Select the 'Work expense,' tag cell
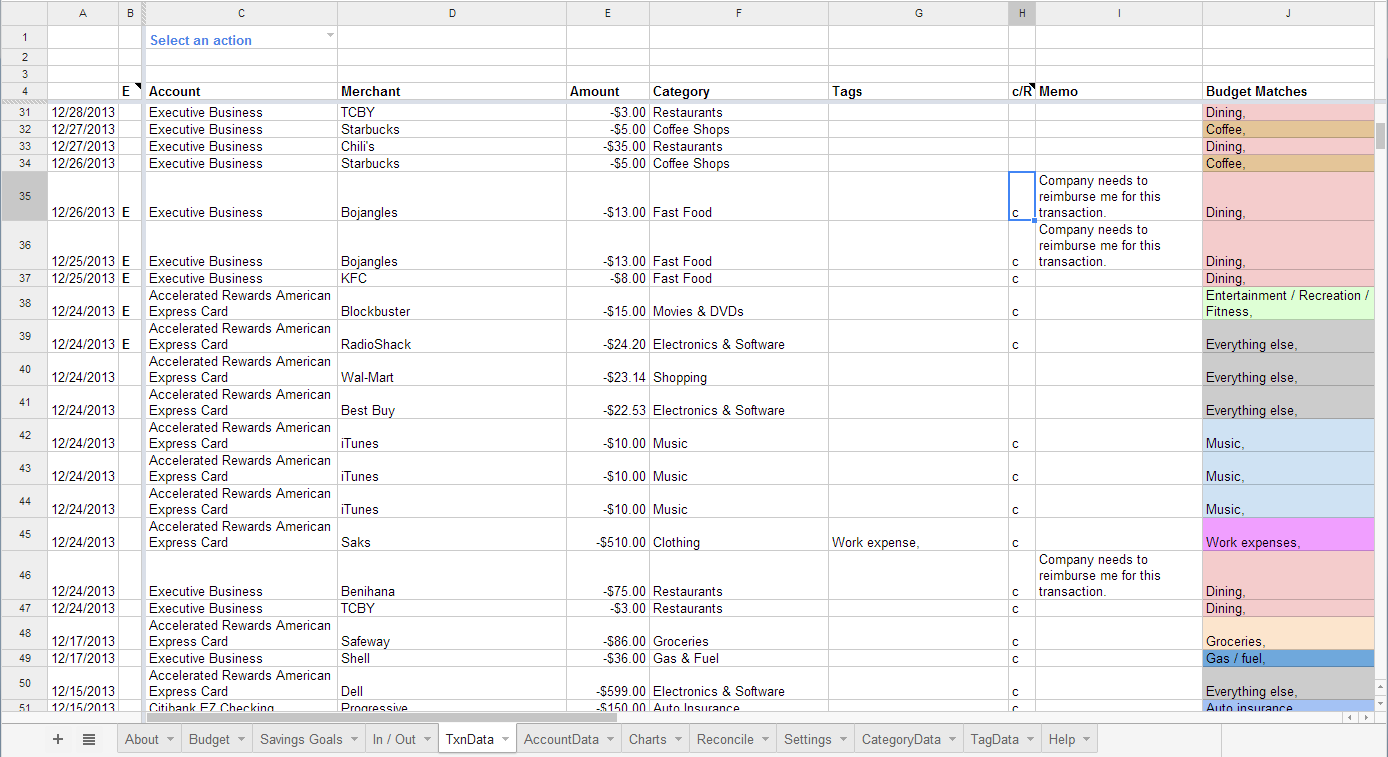1388x757 pixels. coord(918,534)
